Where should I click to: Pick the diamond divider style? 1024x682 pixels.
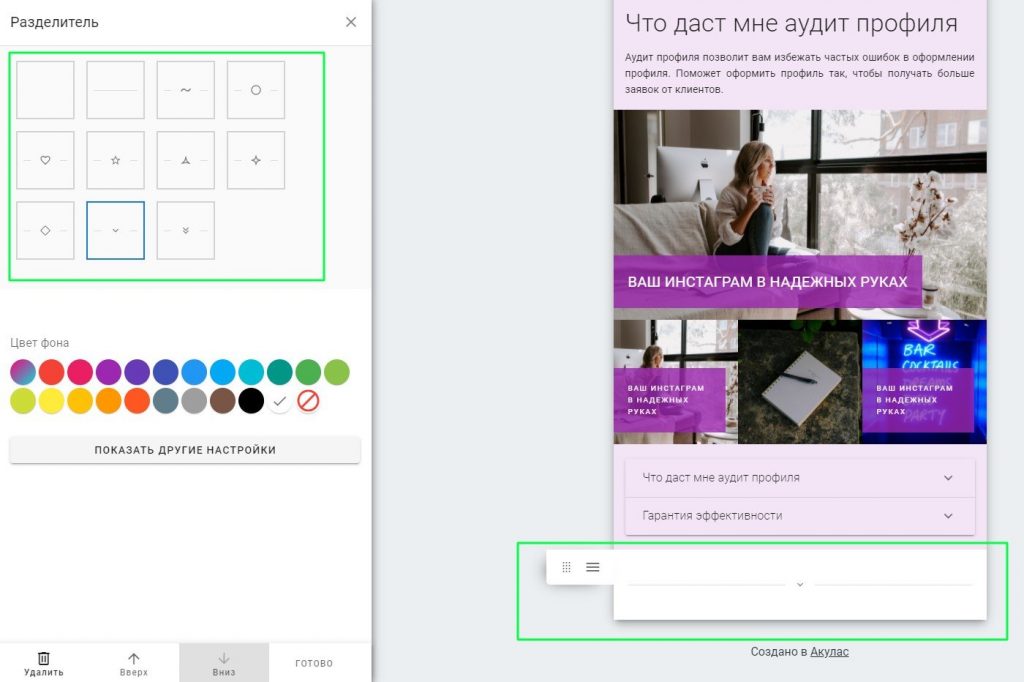click(45, 231)
